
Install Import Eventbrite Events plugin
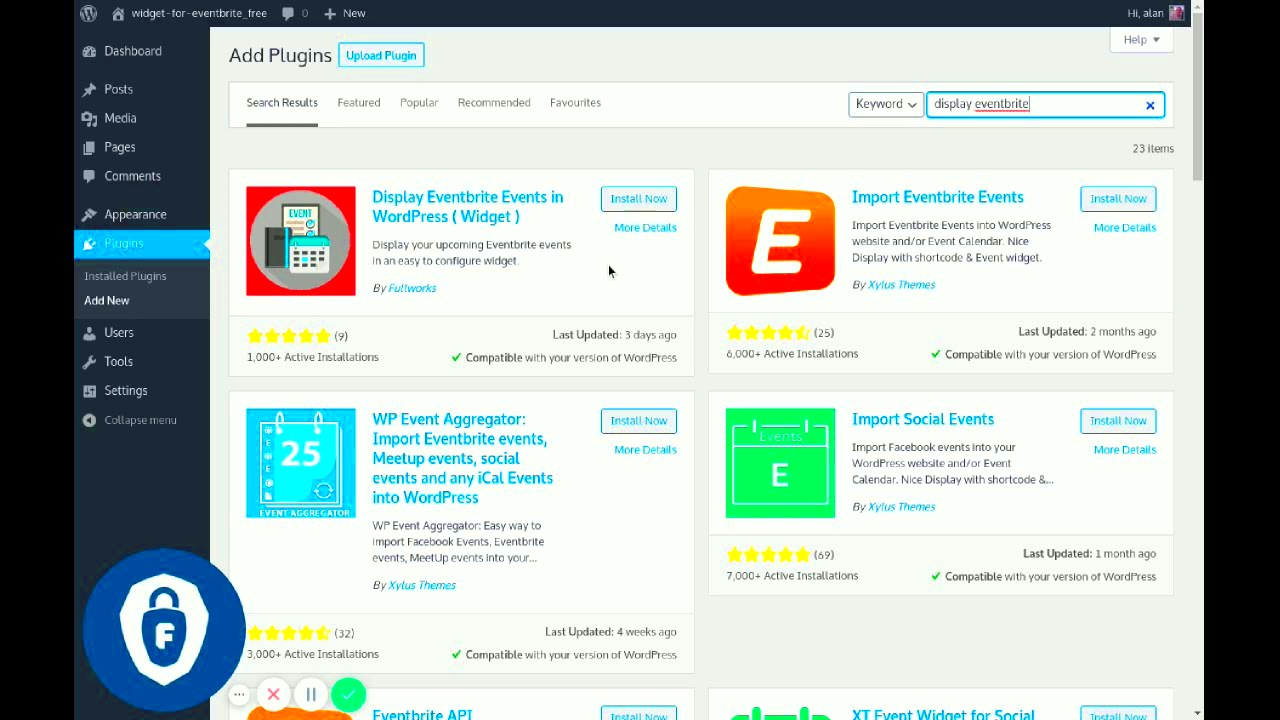coord(1118,199)
